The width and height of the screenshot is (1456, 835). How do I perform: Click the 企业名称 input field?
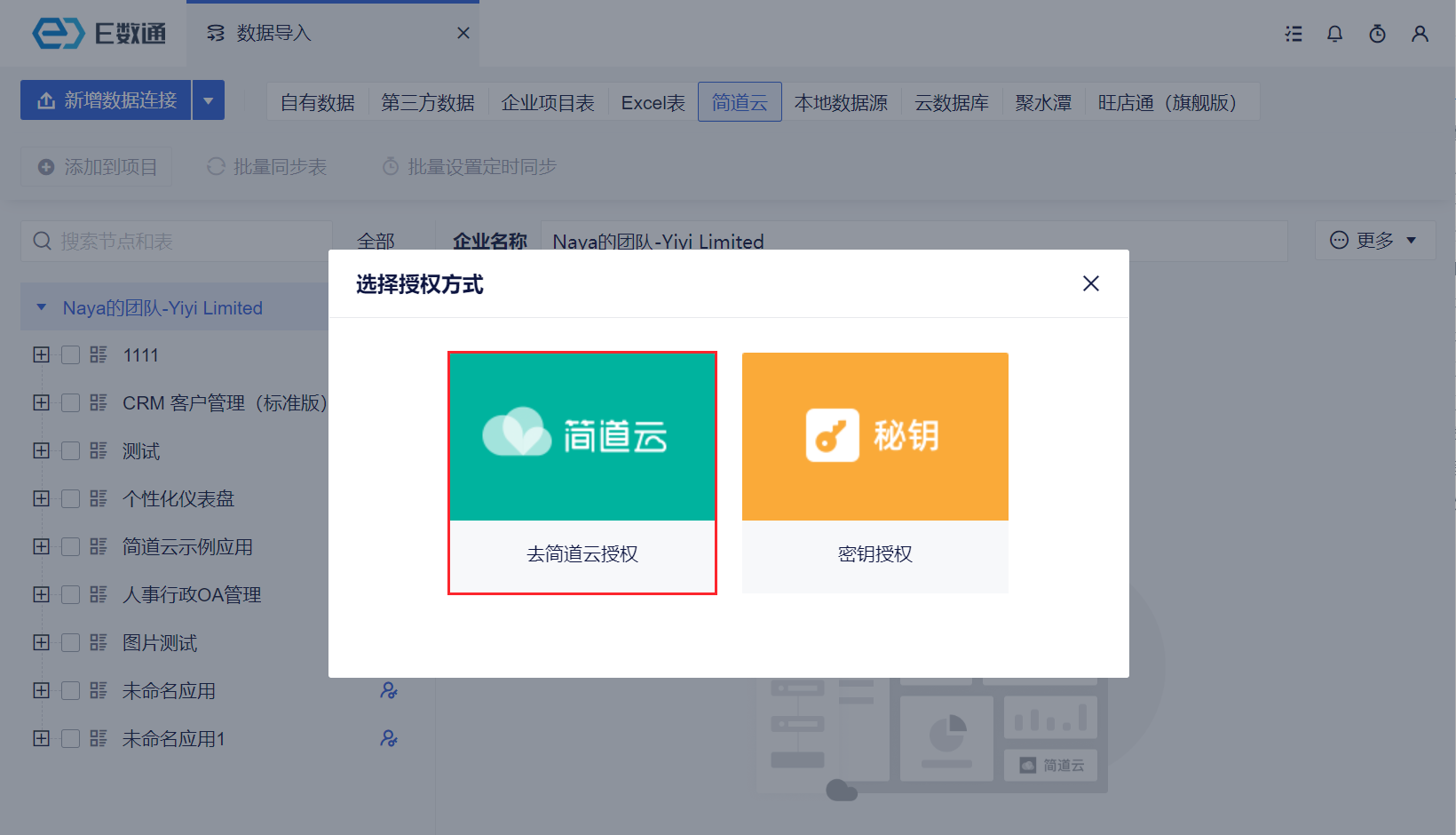click(x=914, y=241)
